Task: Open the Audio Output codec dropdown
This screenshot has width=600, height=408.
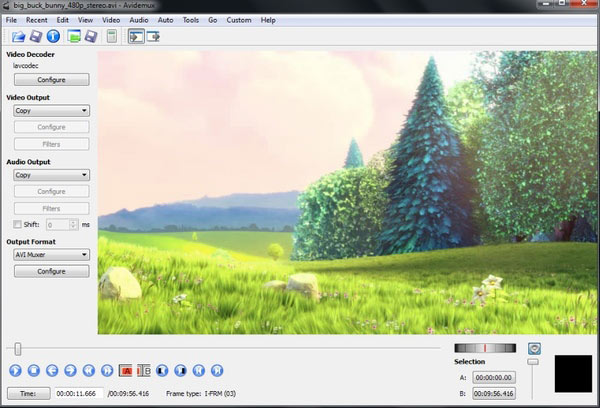Action: pos(52,175)
